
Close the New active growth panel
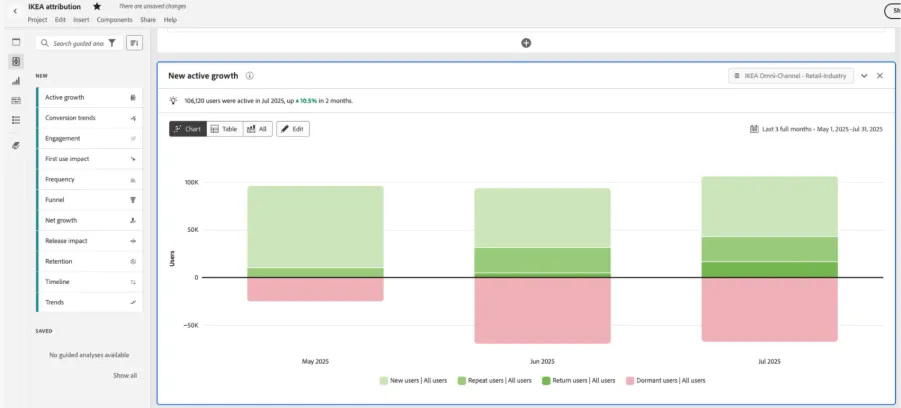coord(880,76)
